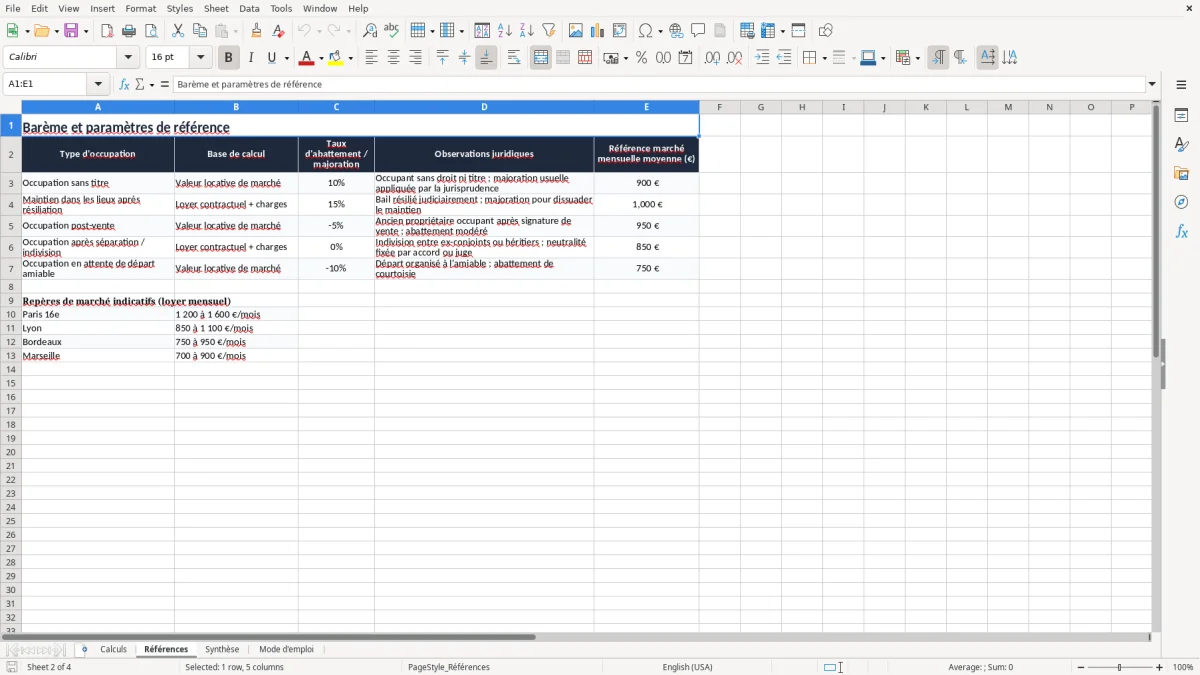This screenshot has height=675, width=1200.
Task: Open the Data menu
Action: (249, 8)
